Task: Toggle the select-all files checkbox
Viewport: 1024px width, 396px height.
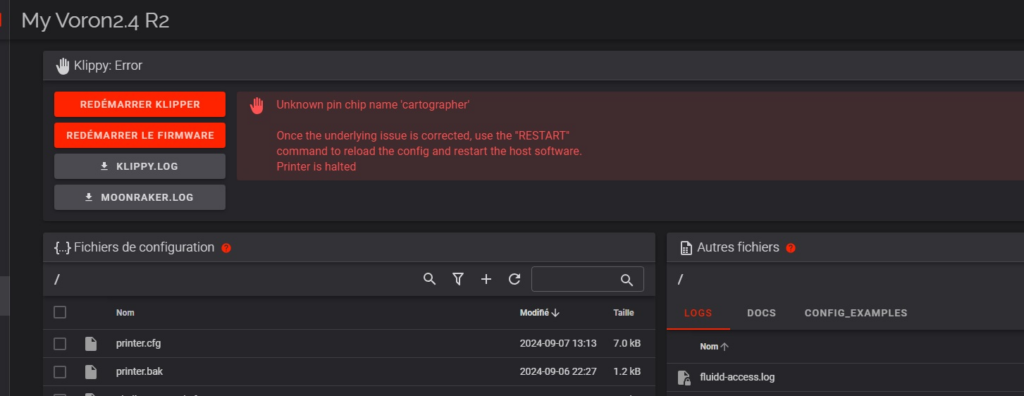Action: 60,312
